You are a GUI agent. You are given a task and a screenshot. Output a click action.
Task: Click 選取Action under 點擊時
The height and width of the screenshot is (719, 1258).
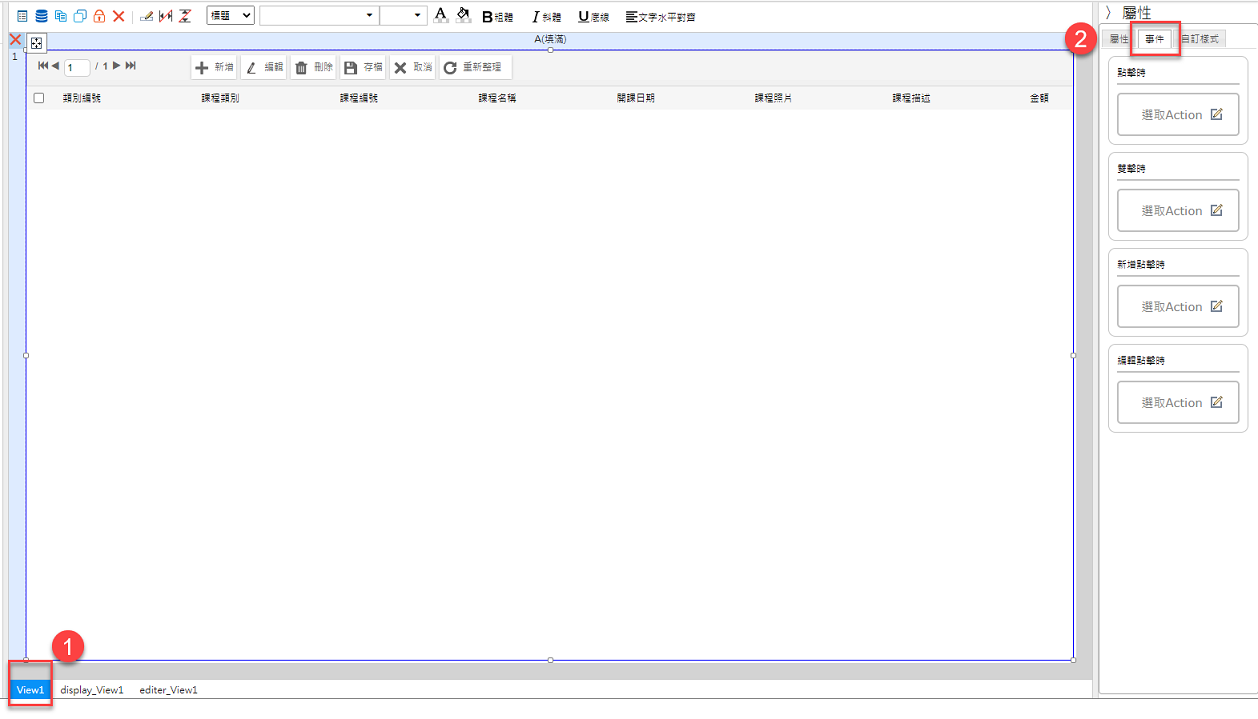[1178, 115]
